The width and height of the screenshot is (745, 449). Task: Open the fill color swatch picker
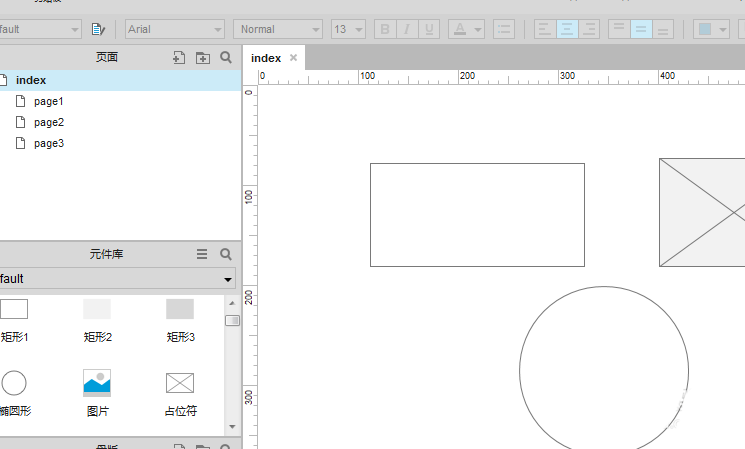705,29
